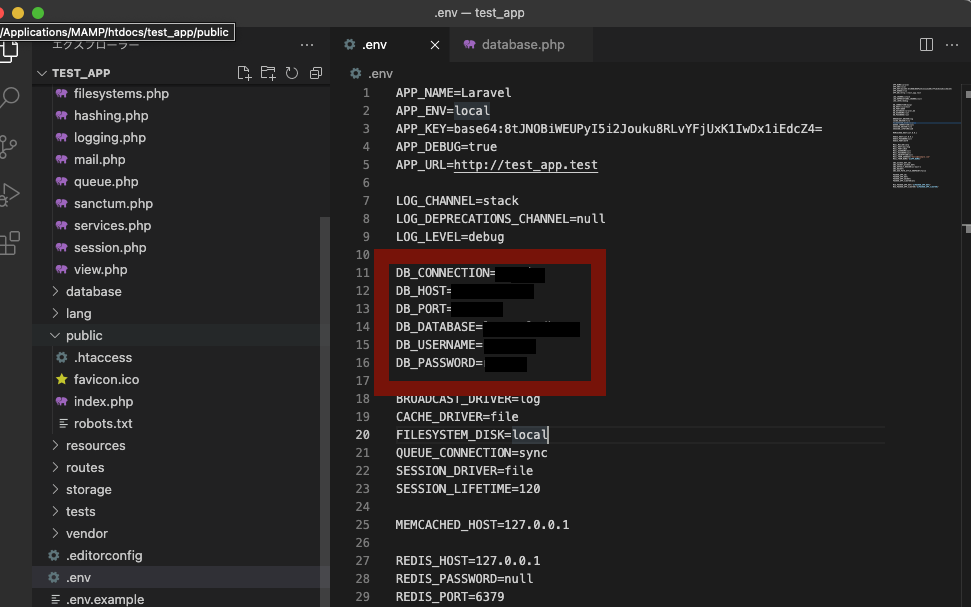Split the editor to the right
Viewport: 971px width, 607px height.
(x=926, y=45)
